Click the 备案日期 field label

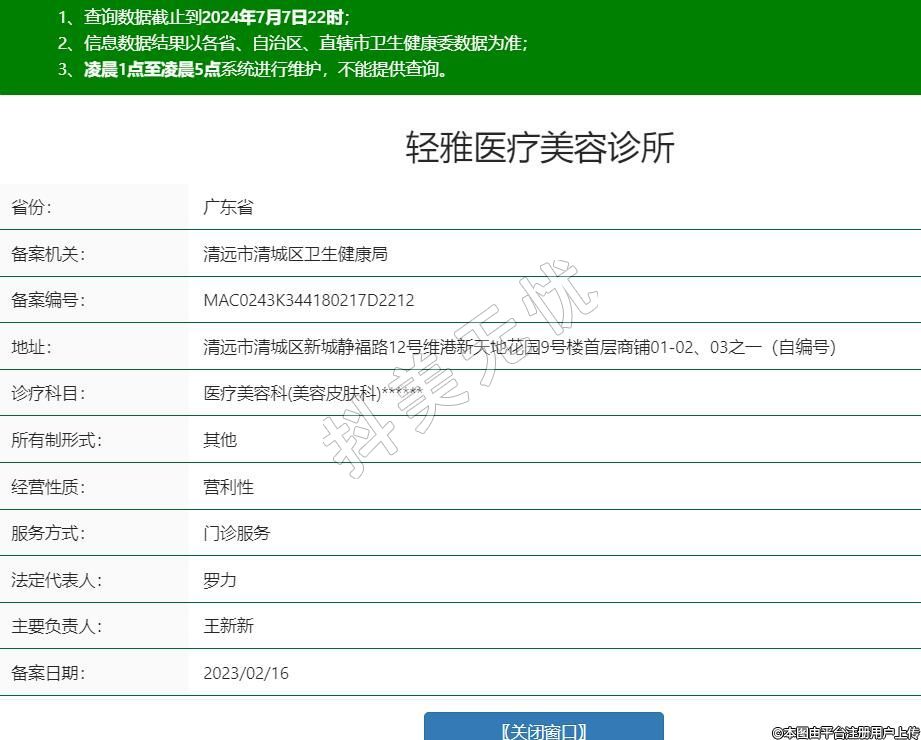pos(48,673)
